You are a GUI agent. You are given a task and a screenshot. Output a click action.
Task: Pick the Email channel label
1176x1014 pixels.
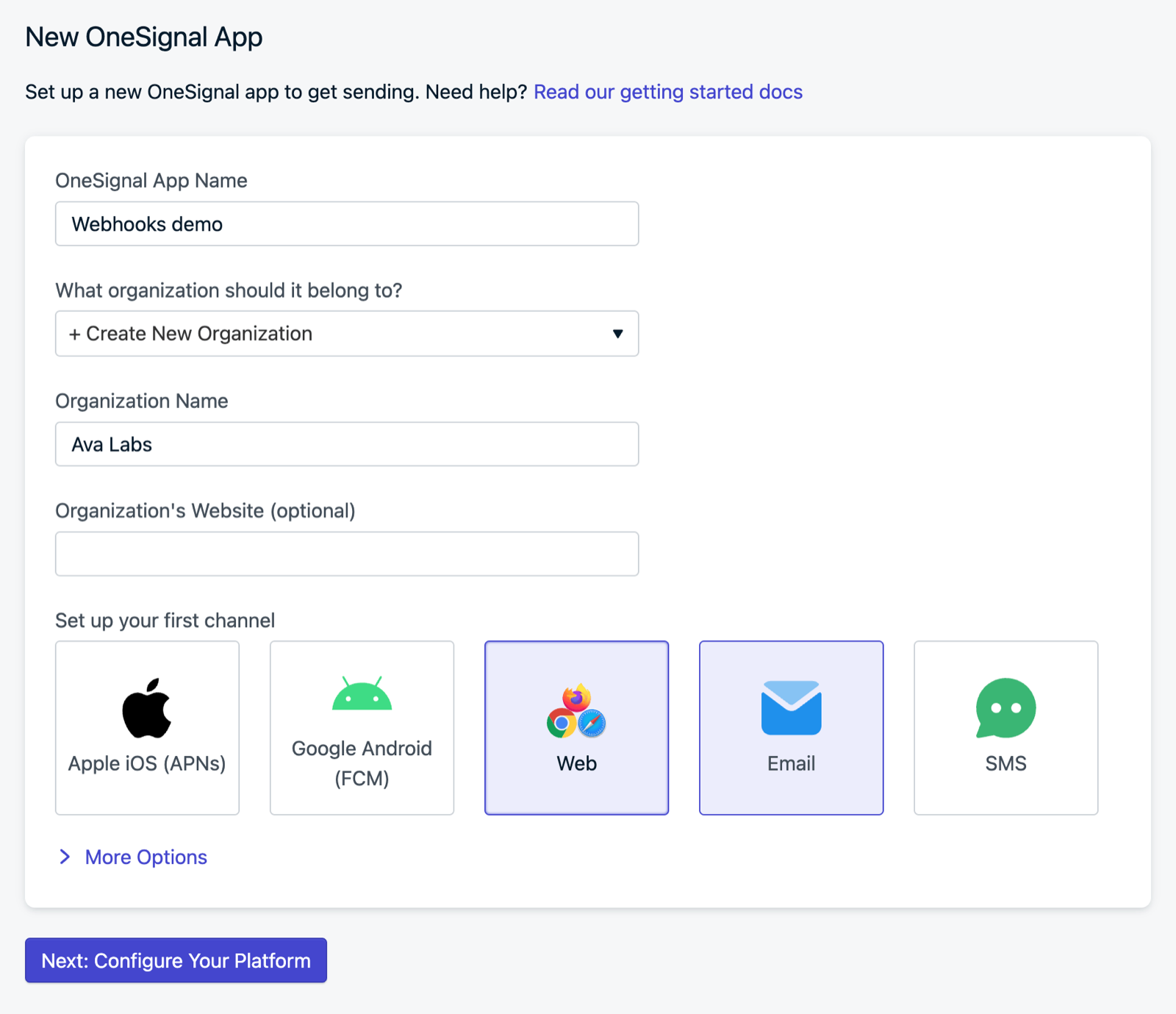791,763
